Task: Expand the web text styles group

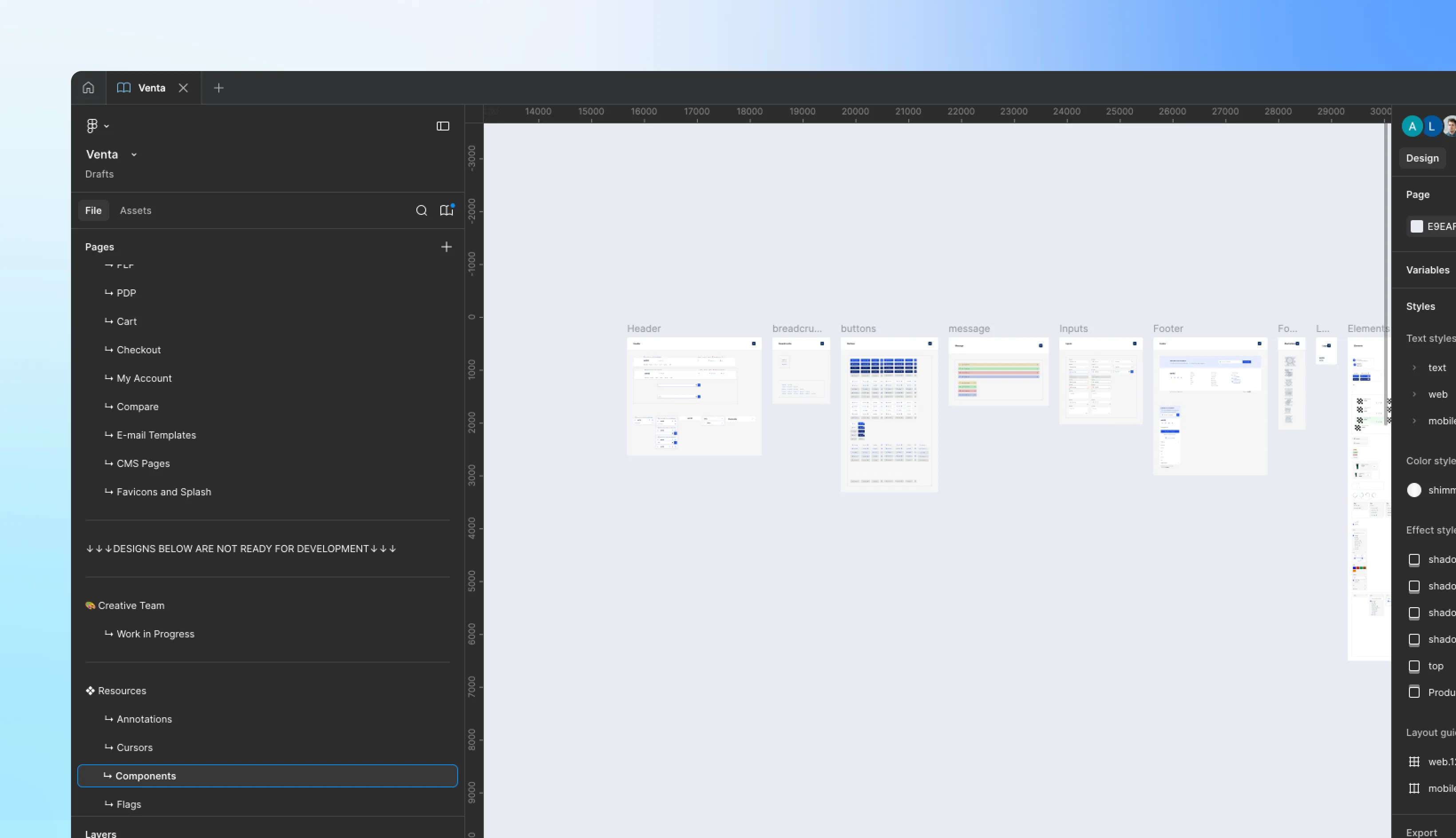Action: [1415, 394]
